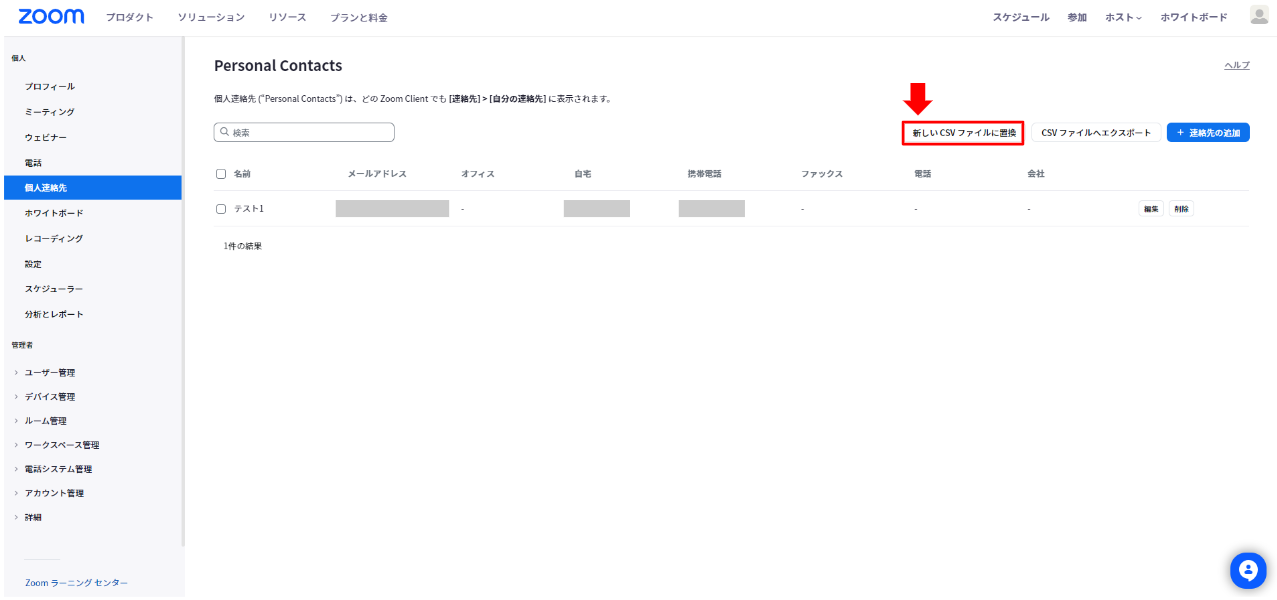
Task: Open the ヘルプ link
Action: [x=1237, y=65]
